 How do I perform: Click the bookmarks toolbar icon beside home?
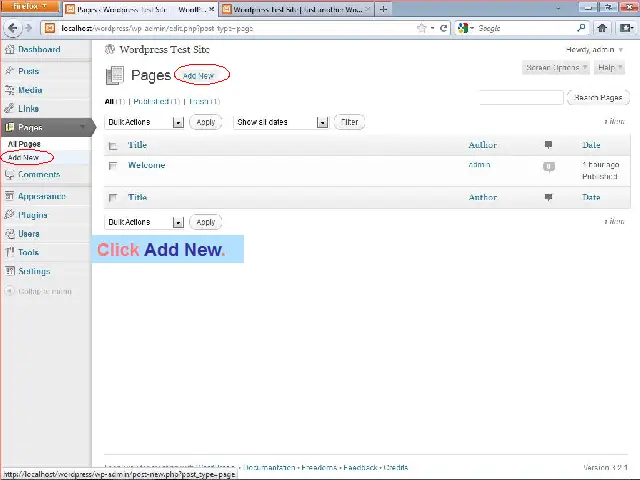coord(627,28)
